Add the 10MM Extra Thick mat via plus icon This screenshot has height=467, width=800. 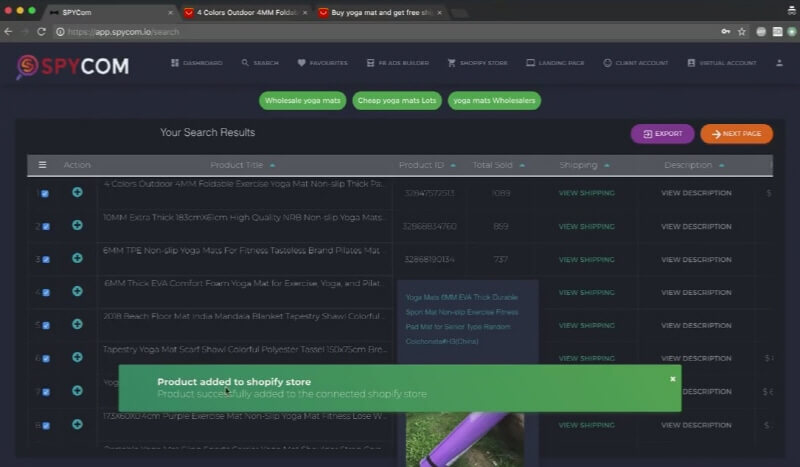tap(78, 225)
